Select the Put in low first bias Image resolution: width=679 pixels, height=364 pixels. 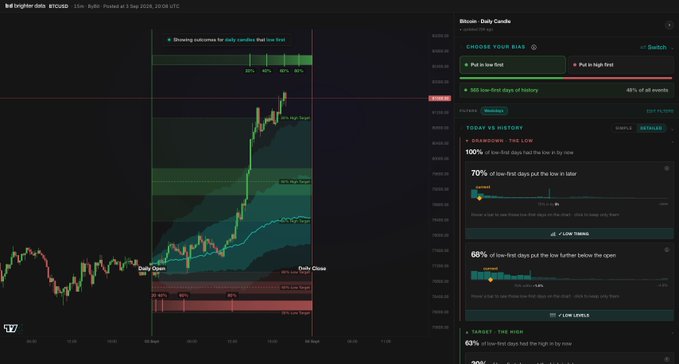513,64
